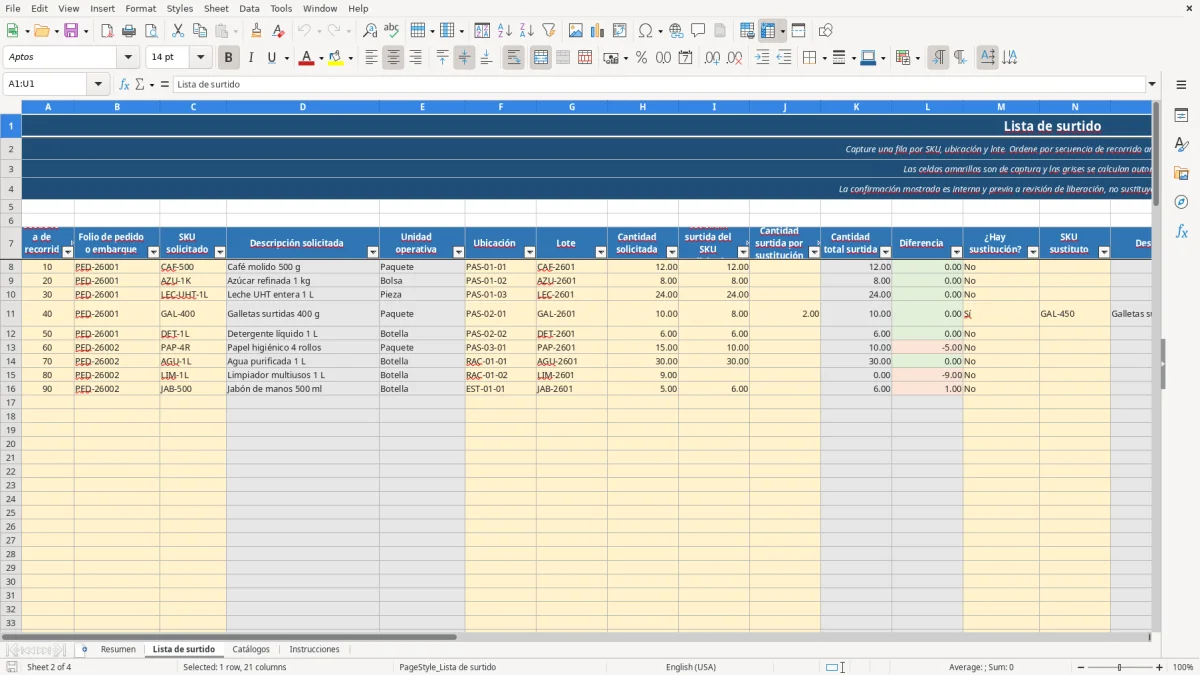Switch to the Resumen sheet tab
1200x675 pixels.
tap(118, 649)
